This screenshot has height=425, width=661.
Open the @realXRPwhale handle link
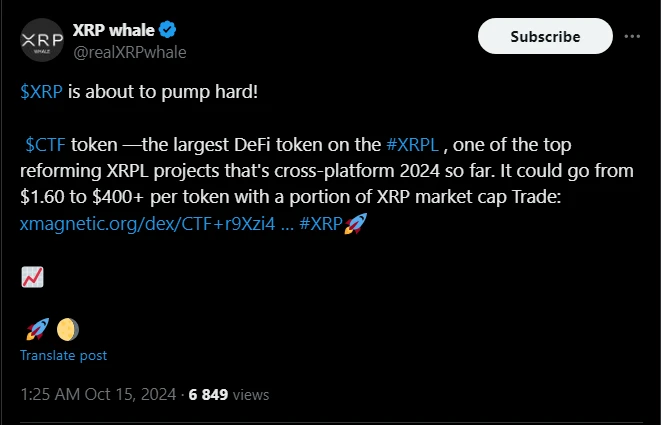point(129,52)
